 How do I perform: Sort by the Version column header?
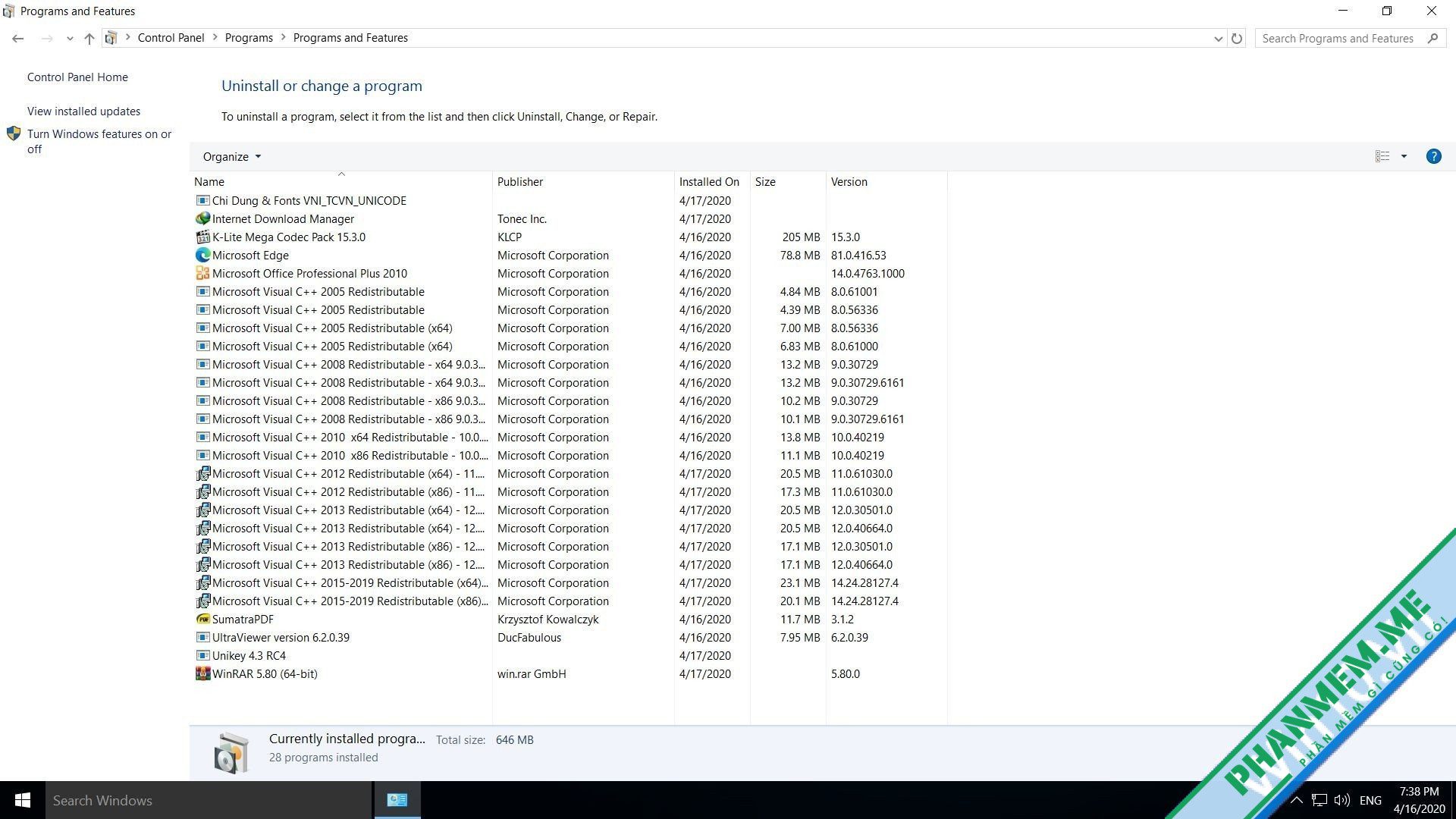[x=886, y=181]
